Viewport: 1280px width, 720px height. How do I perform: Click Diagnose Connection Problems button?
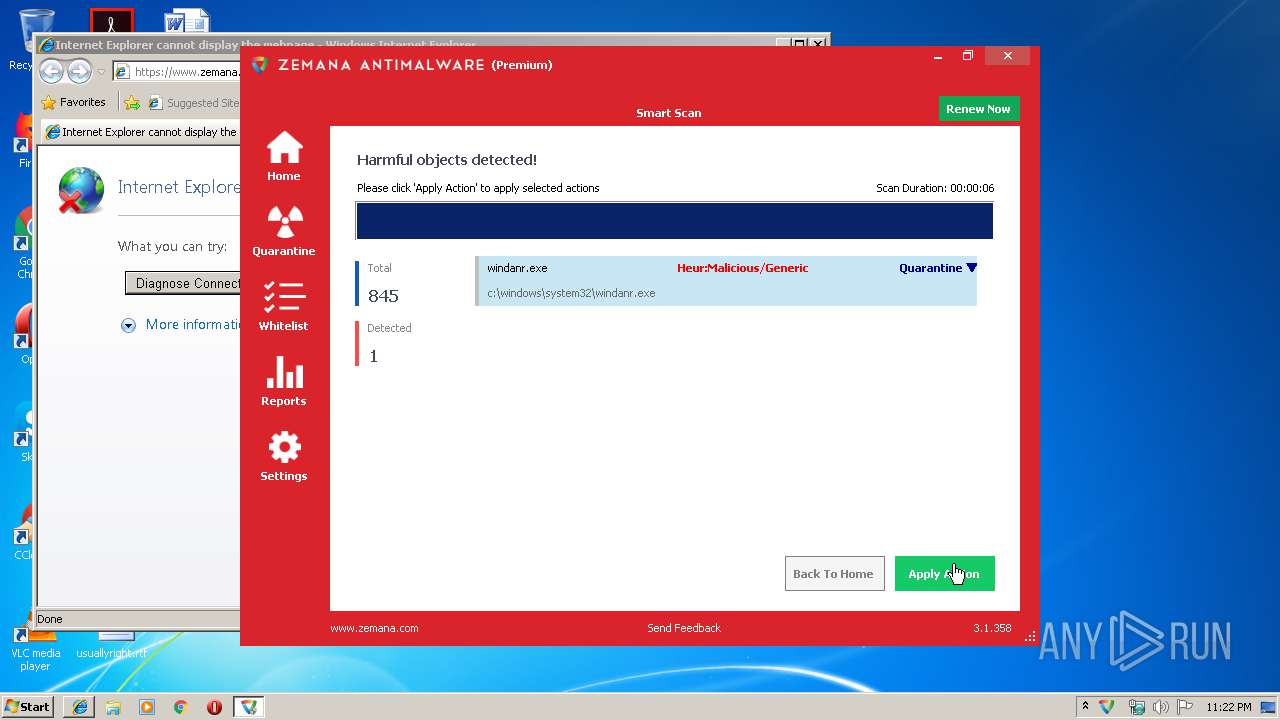[183, 283]
